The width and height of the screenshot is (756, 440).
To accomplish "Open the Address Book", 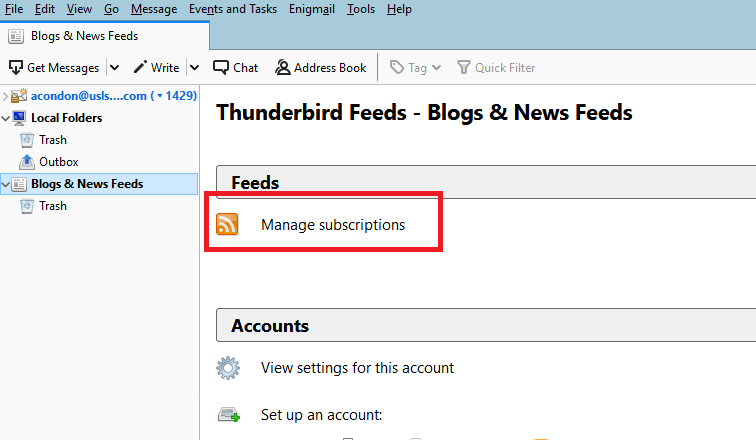I will [x=321, y=68].
